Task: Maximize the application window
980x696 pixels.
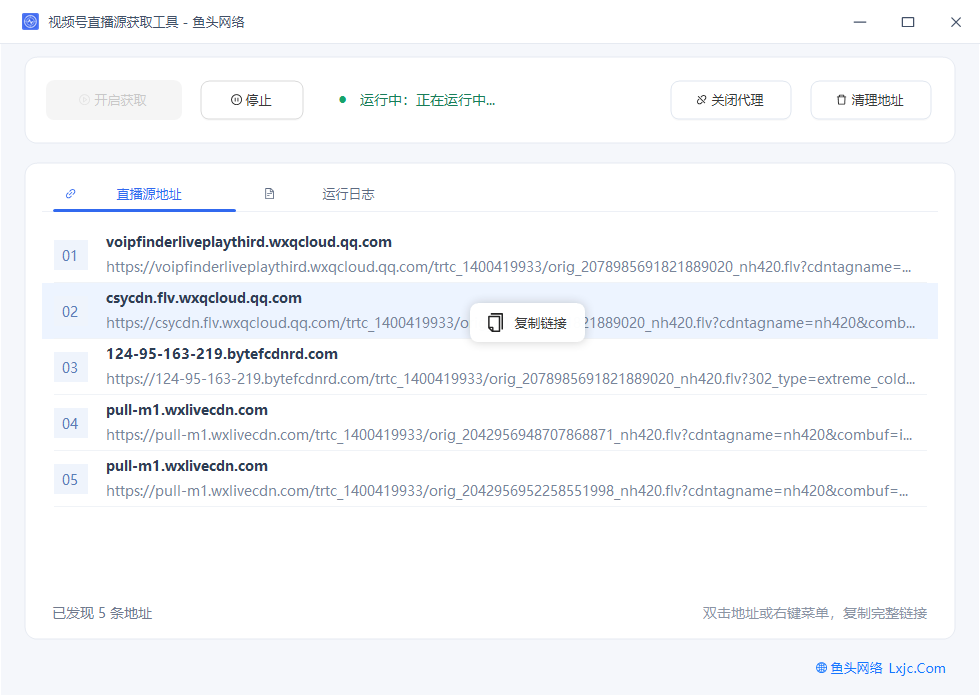Action: tap(908, 22)
